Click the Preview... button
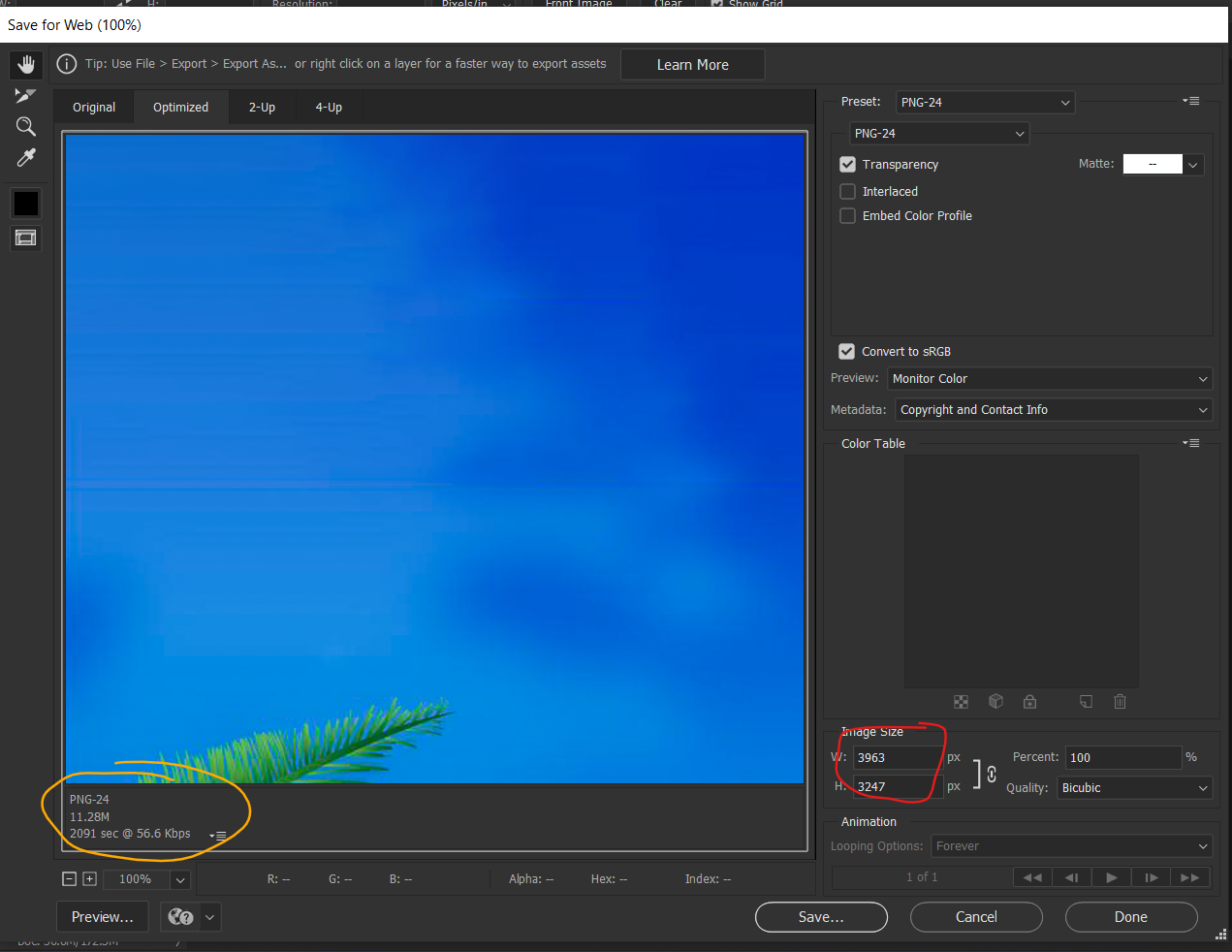The height and width of the screenshot is (952, 1232). click(x=103, y=917)
